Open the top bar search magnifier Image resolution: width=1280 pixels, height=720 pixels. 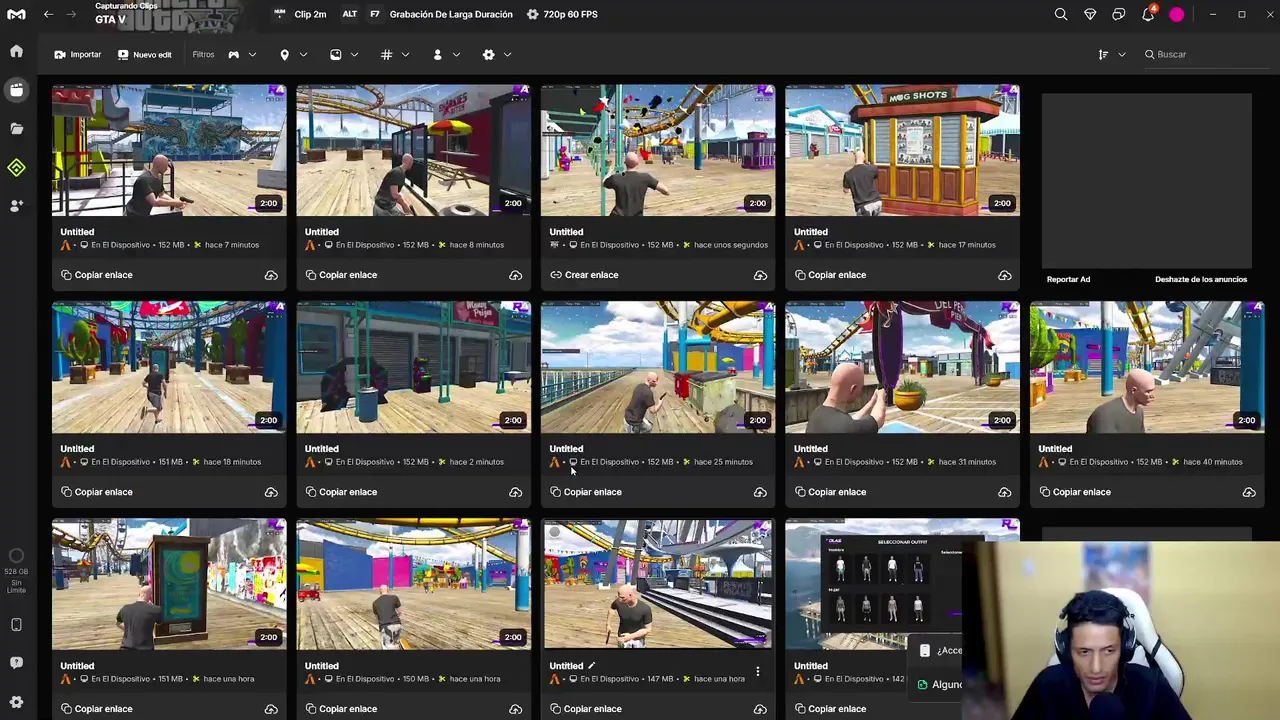click(1061, 14)
